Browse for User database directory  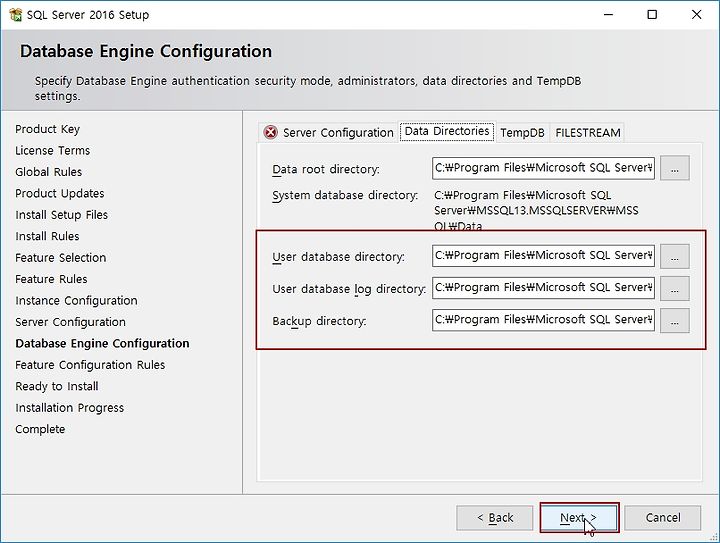click(675, 256)
